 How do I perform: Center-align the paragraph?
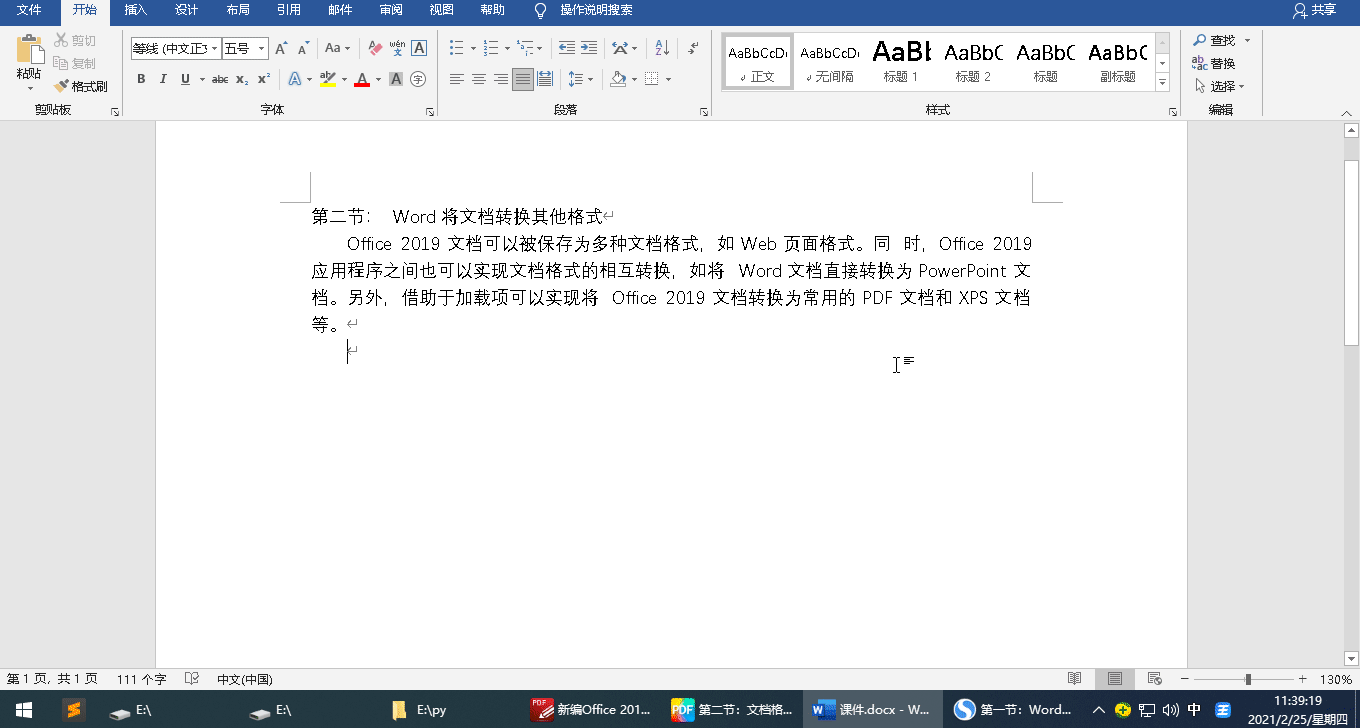point(479,79)
